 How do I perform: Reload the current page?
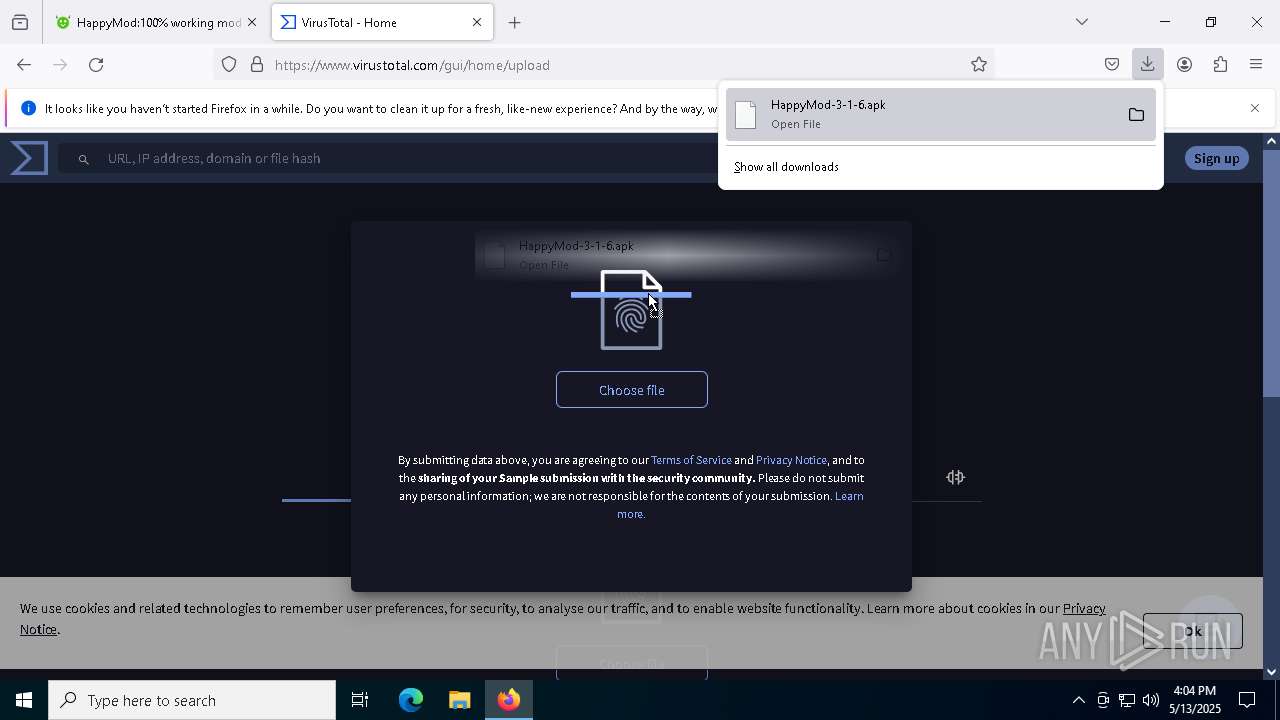coord(96,65)
